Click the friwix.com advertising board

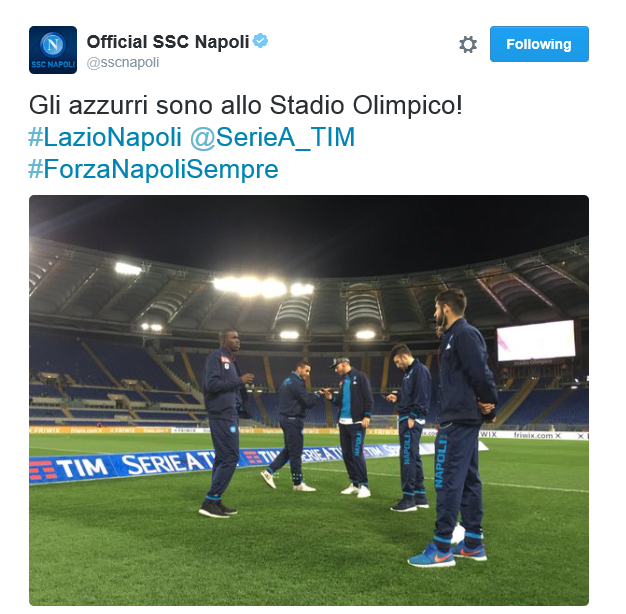(537, 435)
